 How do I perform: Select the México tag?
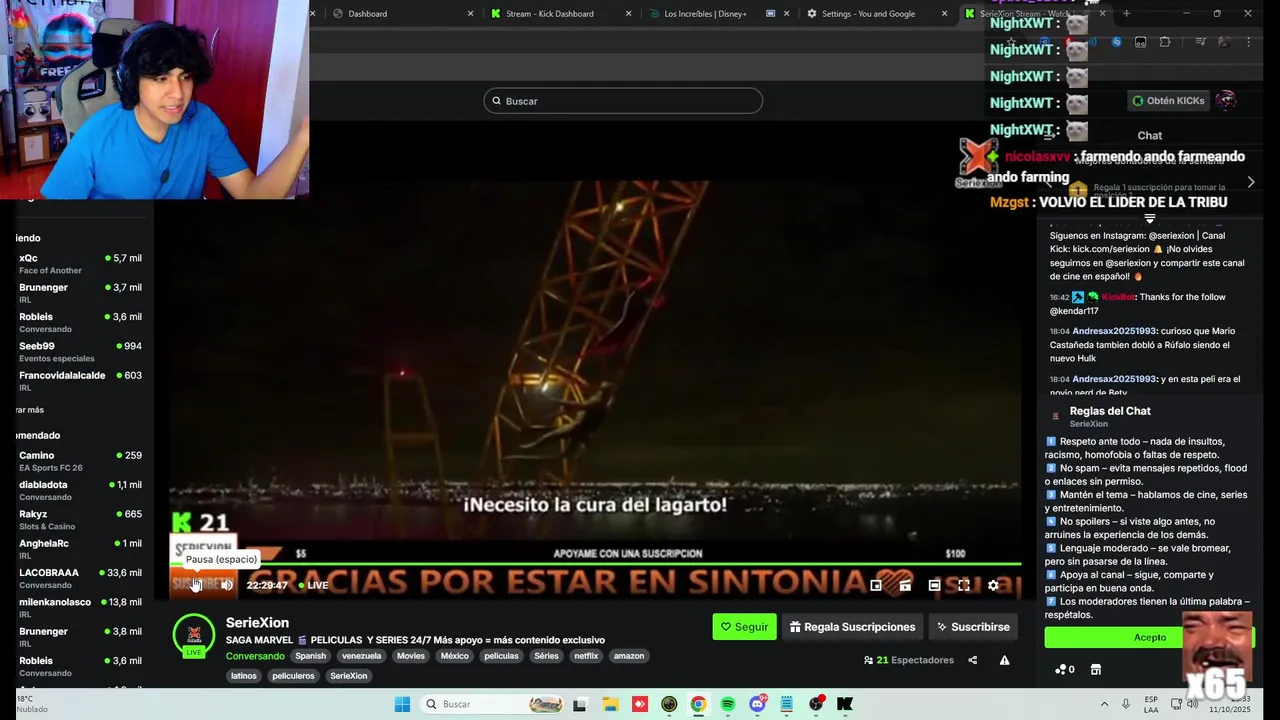[x=455, y=656]
